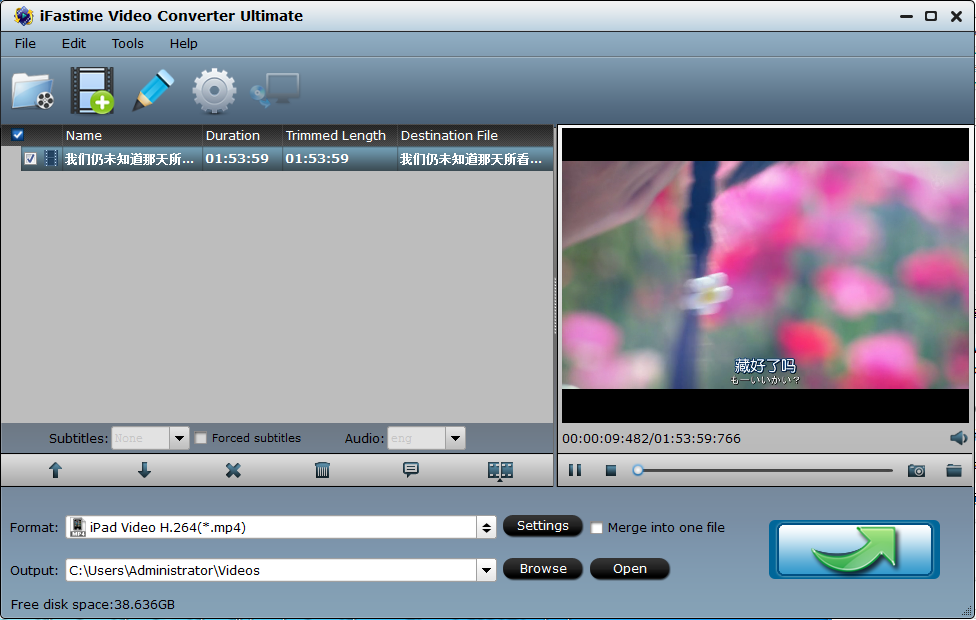
Task: Expand the Output path dropdown
Action: tap(486, 570)
